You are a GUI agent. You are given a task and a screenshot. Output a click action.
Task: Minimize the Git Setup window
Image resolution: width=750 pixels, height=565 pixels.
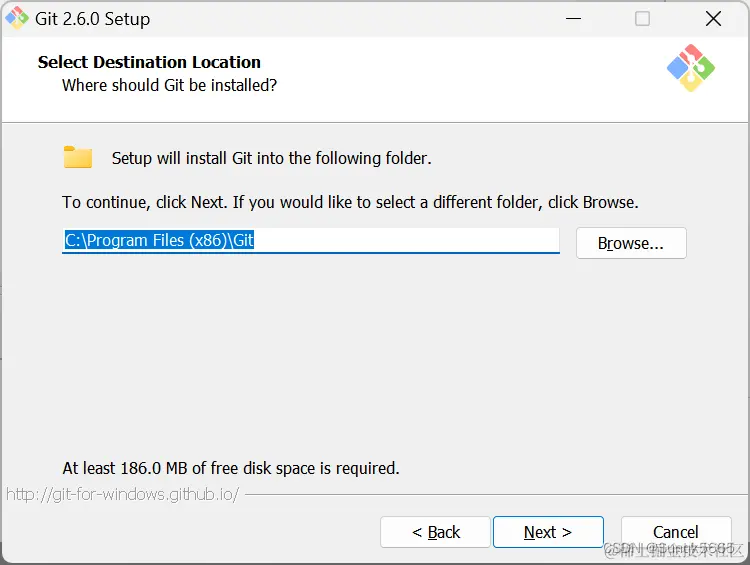[573, 19]
